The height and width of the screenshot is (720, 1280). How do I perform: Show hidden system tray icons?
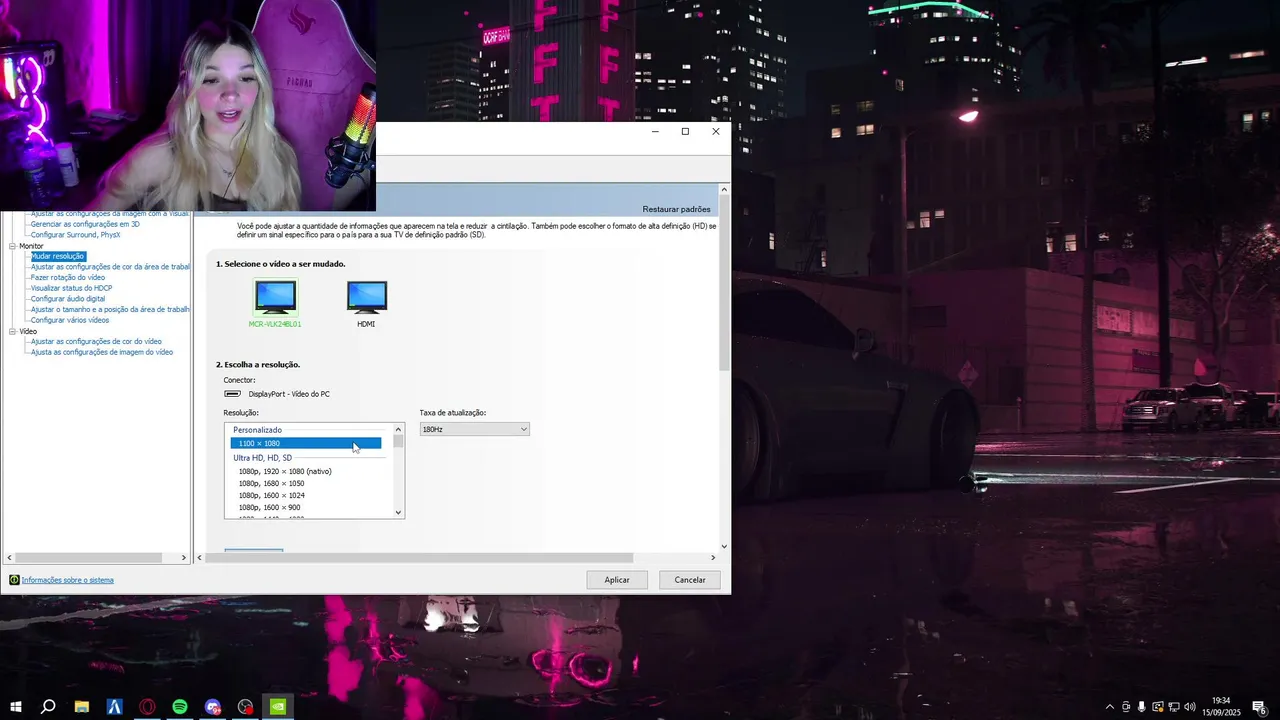[x=1109, y=707]
